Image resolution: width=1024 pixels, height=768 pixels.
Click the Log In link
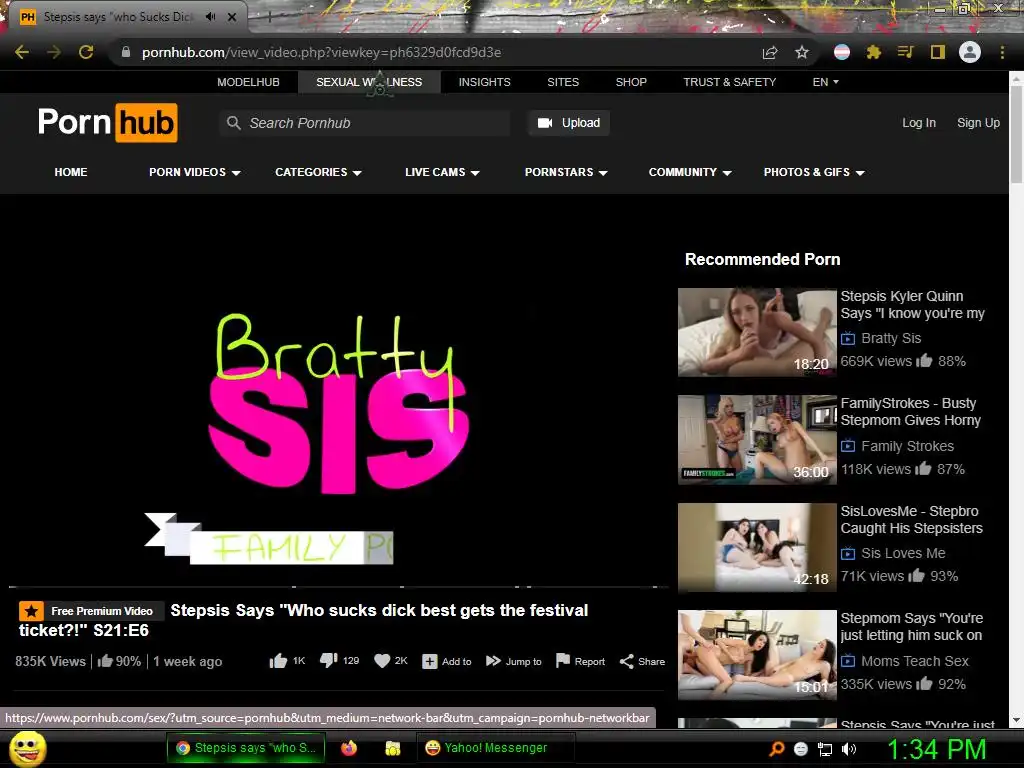pyautogui.click(x=919, y=123)
